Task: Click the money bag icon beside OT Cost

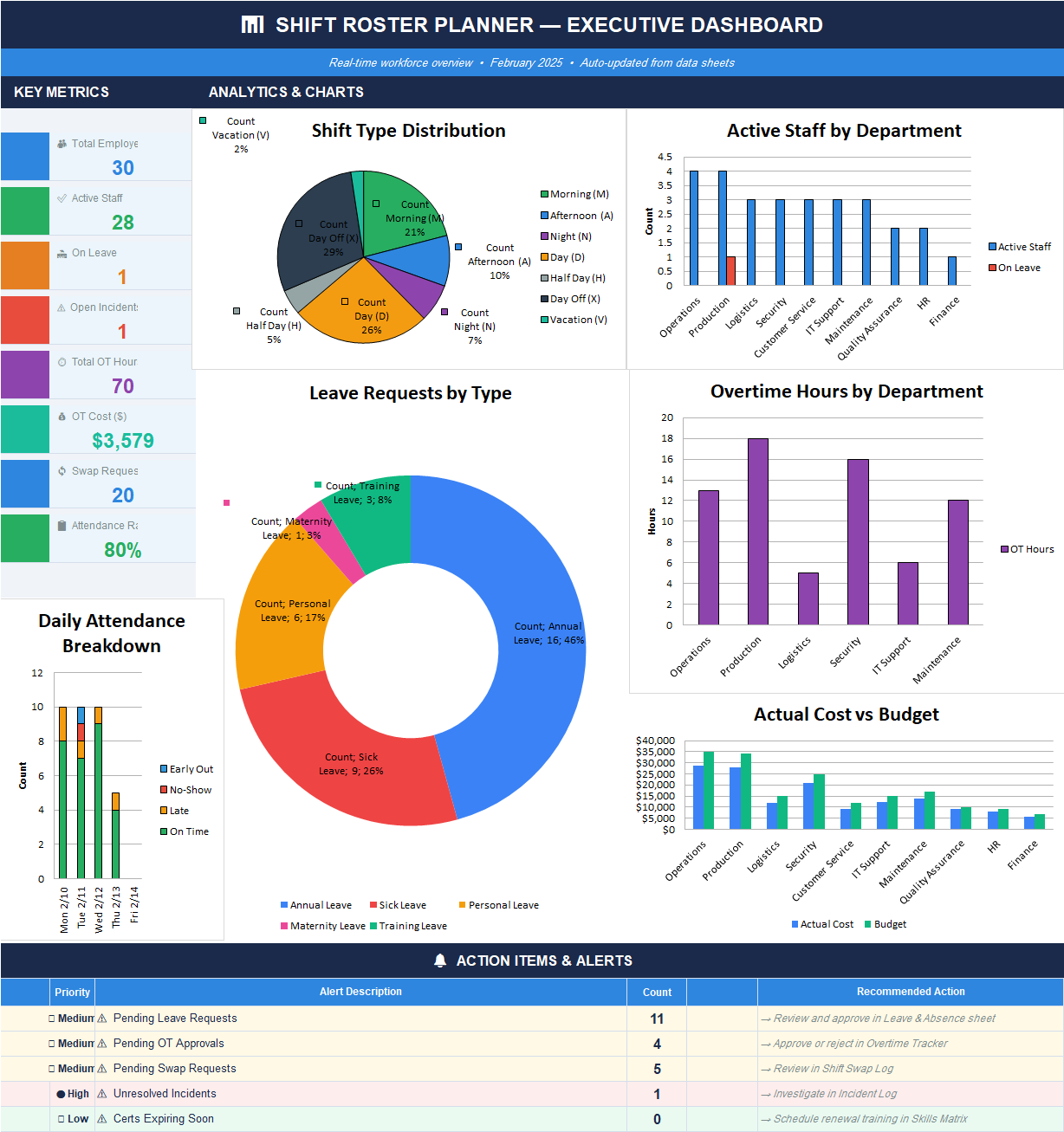Action: [x=61, y=417]
